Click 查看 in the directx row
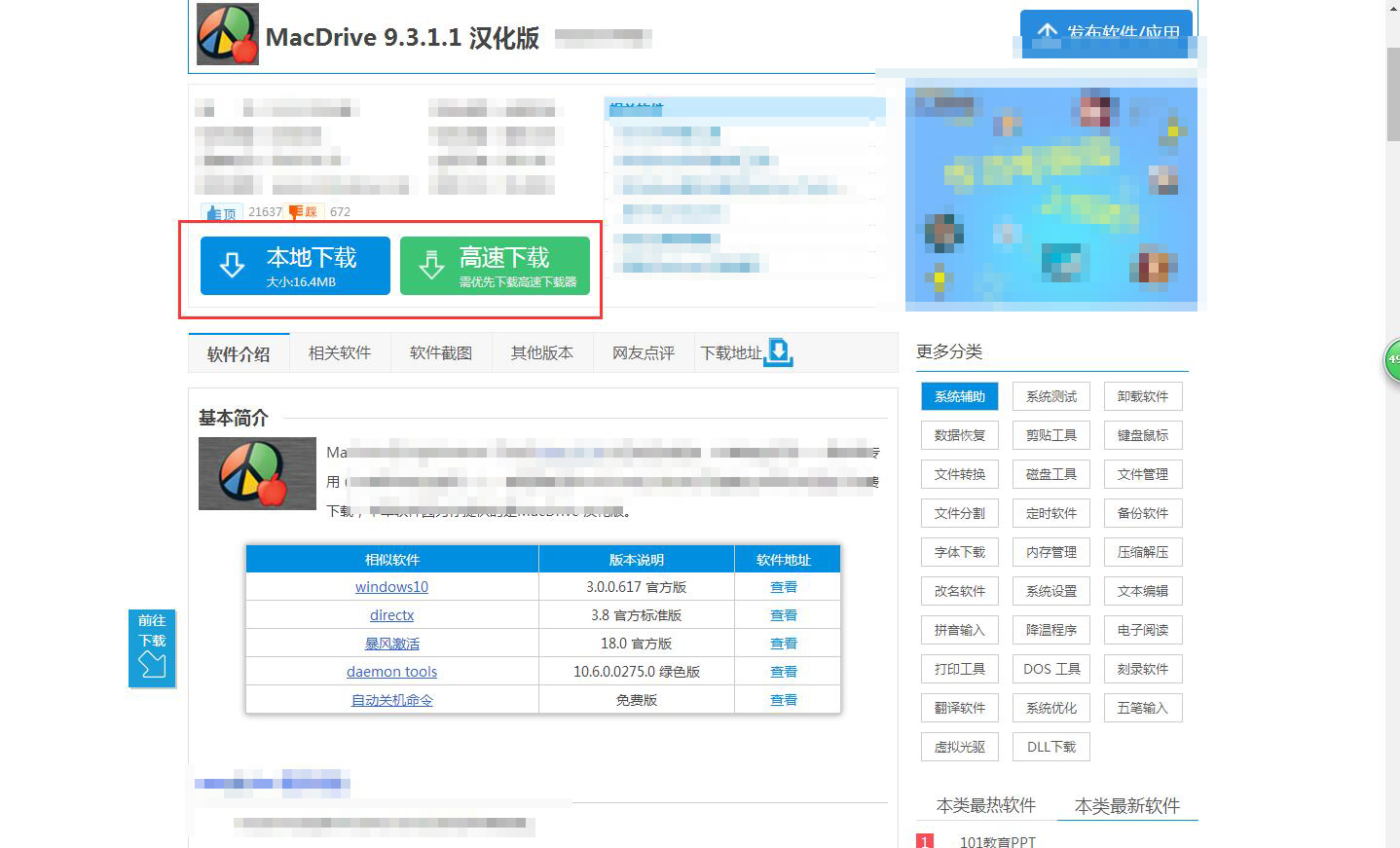 (x=784, y=615)
